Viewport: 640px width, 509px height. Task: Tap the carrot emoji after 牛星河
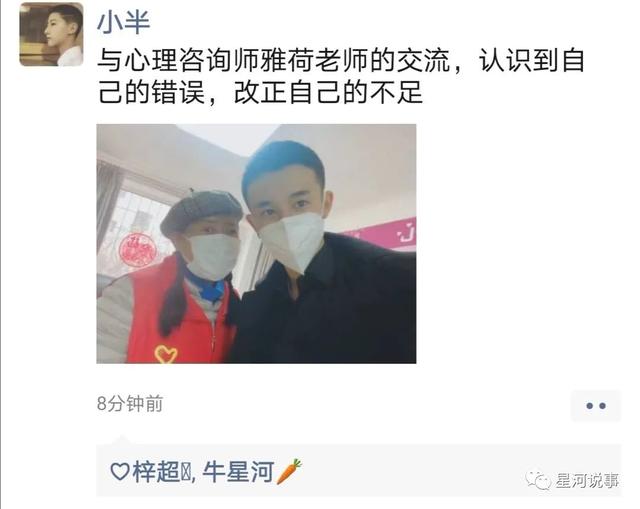click(289, 471)
